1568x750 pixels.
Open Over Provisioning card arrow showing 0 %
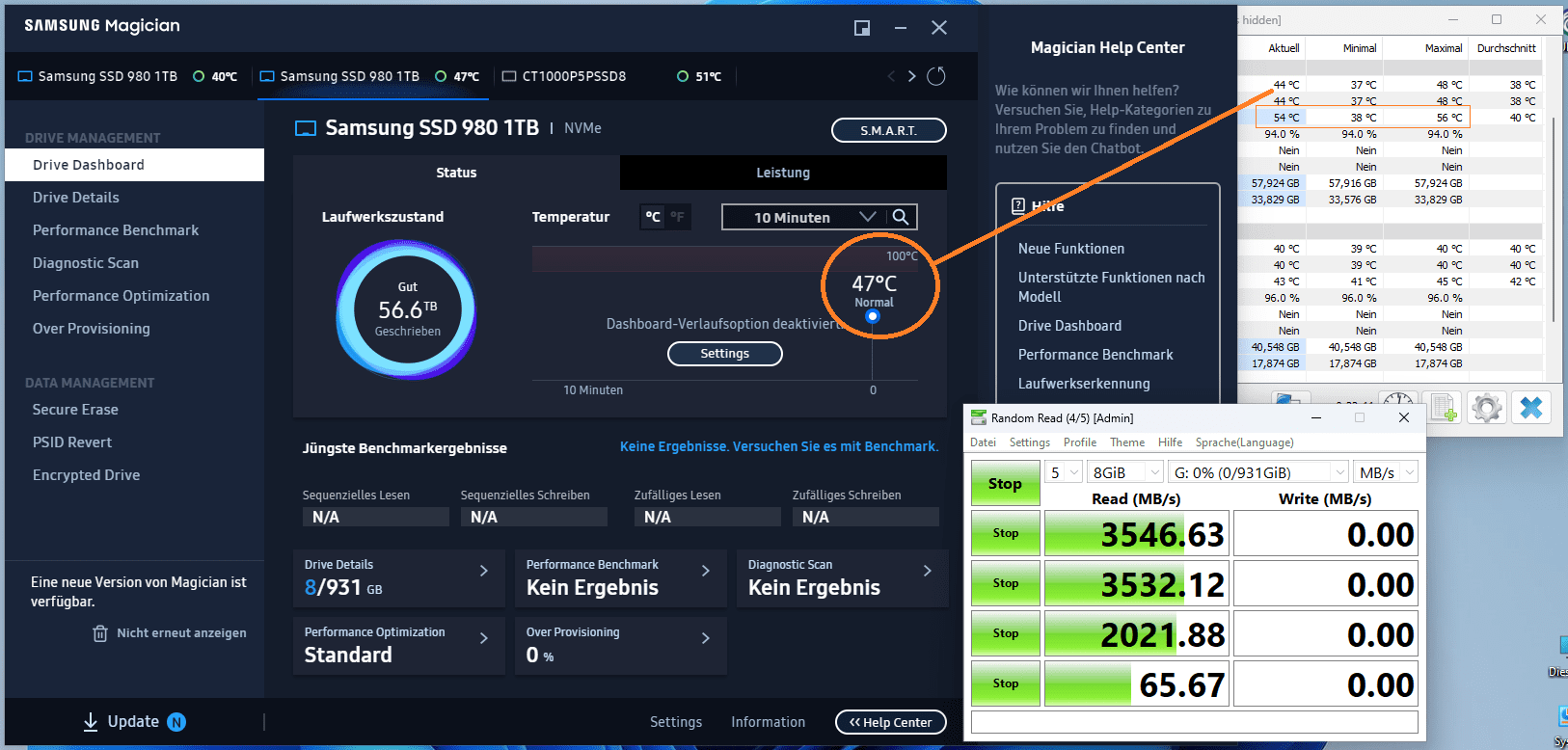(x=705, y=638)
